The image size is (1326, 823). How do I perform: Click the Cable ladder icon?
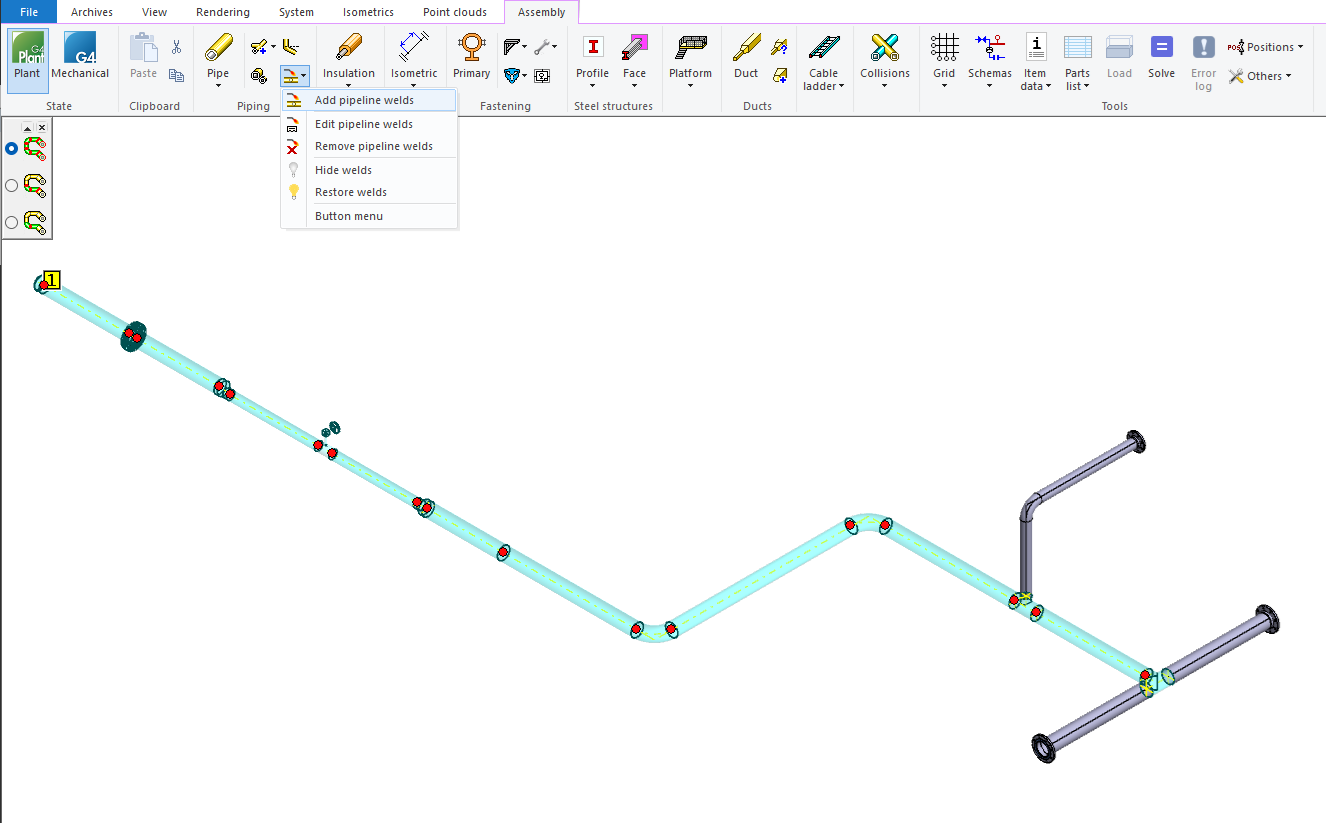pos(824,48)
